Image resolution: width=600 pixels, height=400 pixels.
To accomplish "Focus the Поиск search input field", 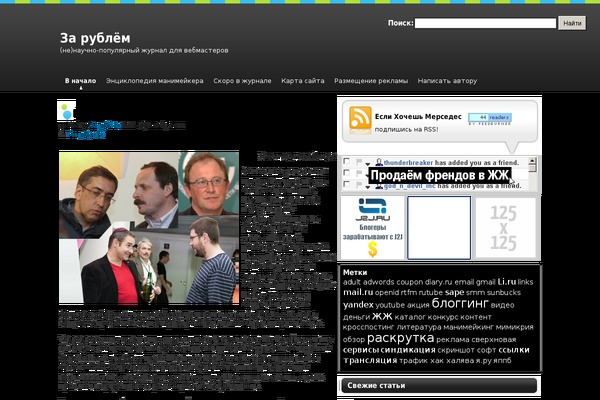I will [485, 23].
